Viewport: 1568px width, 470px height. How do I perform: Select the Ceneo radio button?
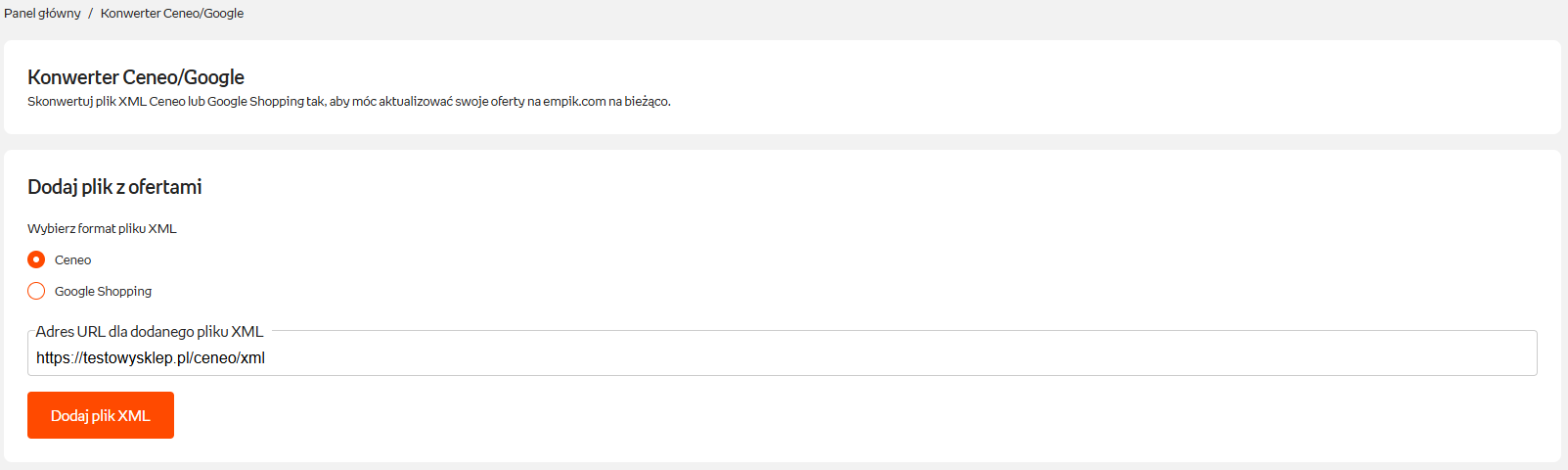pos(36,259)
